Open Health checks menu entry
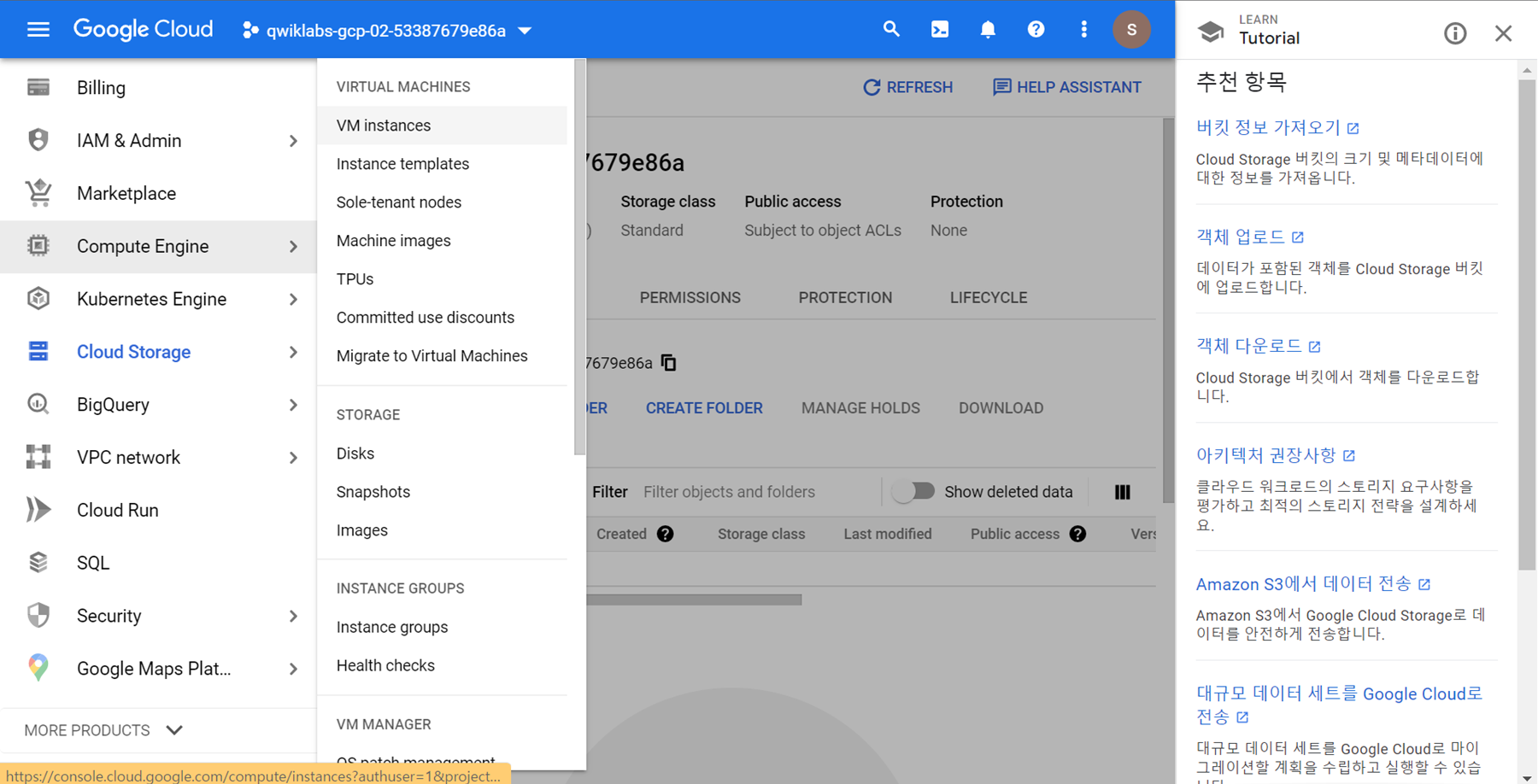Viewport: 1538px width, 784px height. tap(442, 665)
